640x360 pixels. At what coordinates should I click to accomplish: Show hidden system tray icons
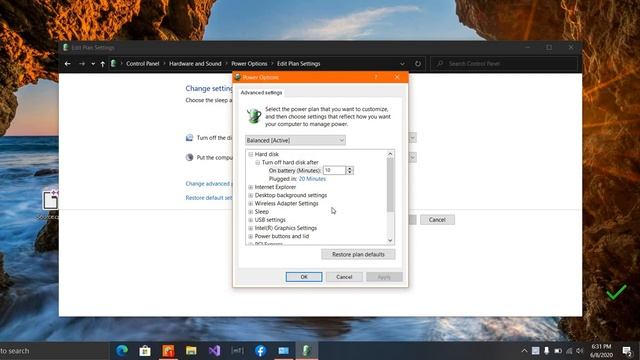pos(524,351)
